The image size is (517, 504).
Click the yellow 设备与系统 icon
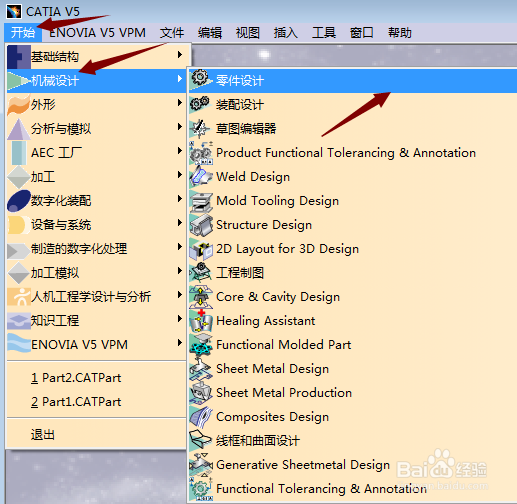click(x=19, y=225)
